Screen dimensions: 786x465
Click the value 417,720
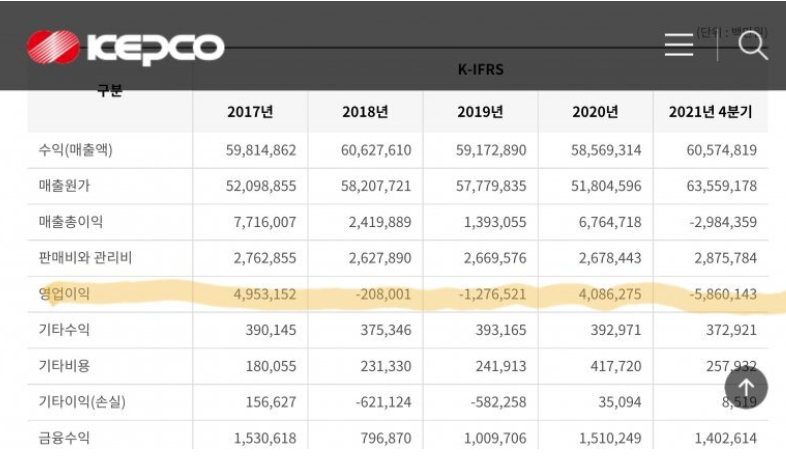616,366
